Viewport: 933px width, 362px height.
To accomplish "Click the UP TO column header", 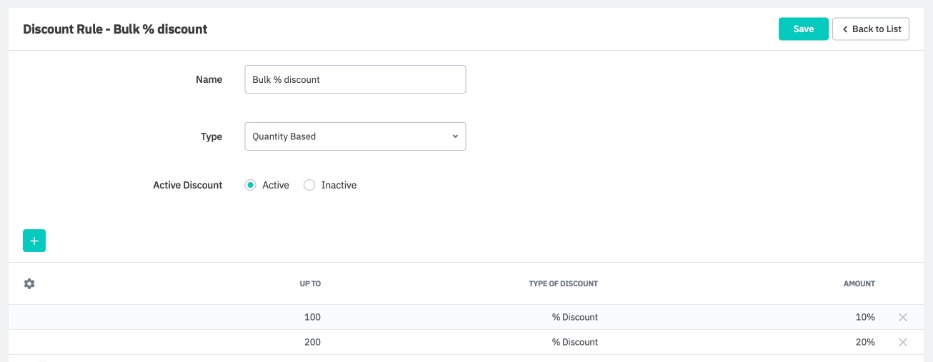I will tap(310, 284).
